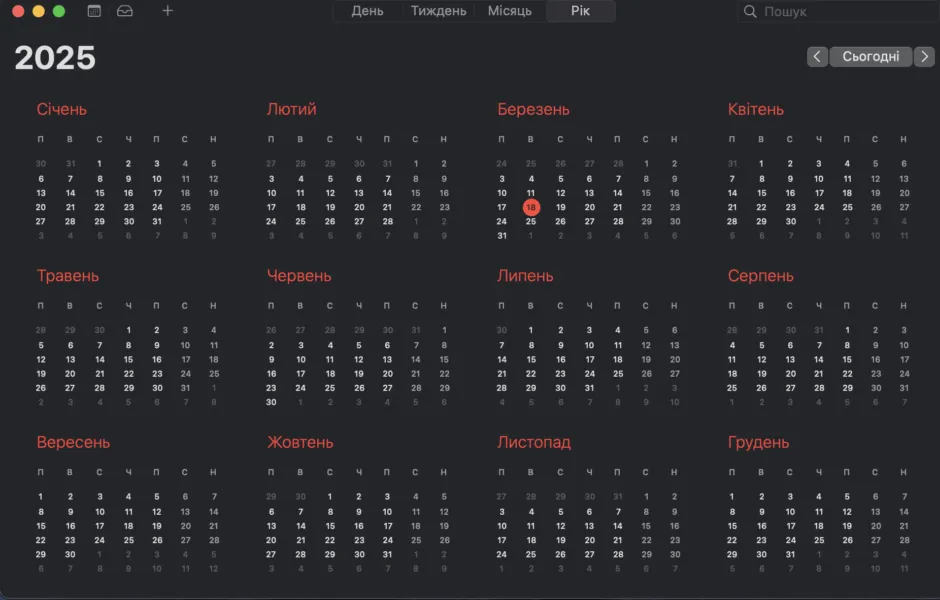
Task: Focus the Пошук search field
Action: pos(839,11)
